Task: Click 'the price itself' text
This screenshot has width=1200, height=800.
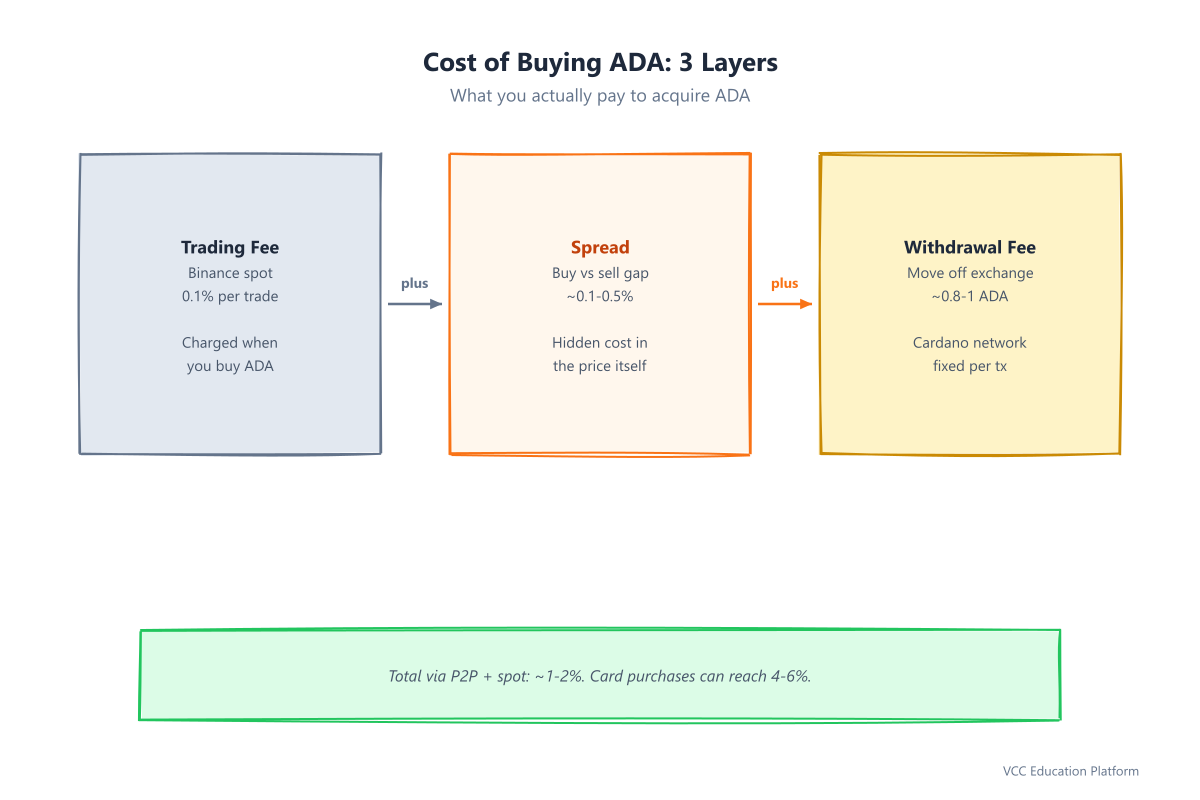Action: [600, 366]
